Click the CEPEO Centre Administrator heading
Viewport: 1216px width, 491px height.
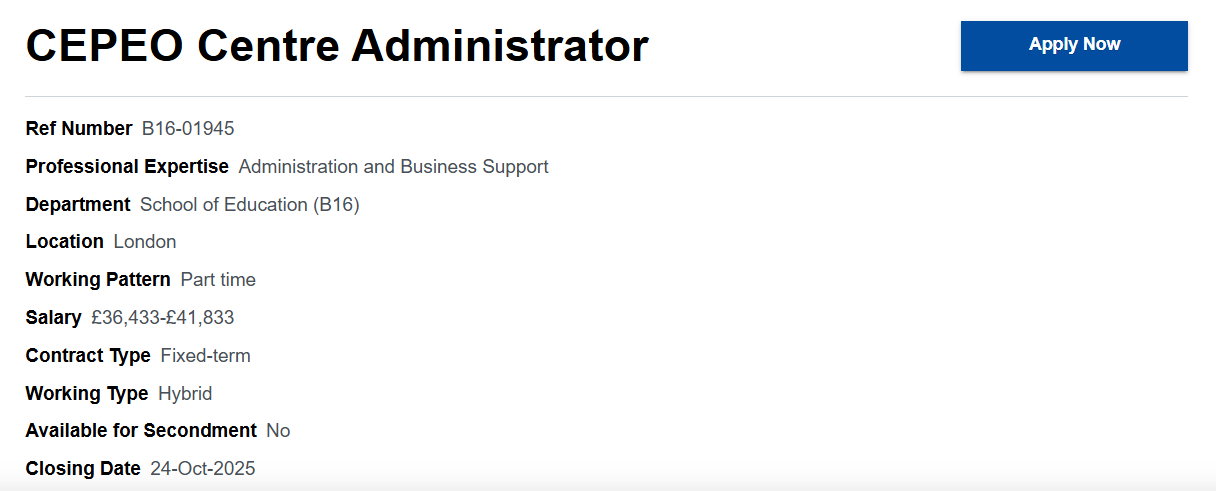(x=337, y=46)
